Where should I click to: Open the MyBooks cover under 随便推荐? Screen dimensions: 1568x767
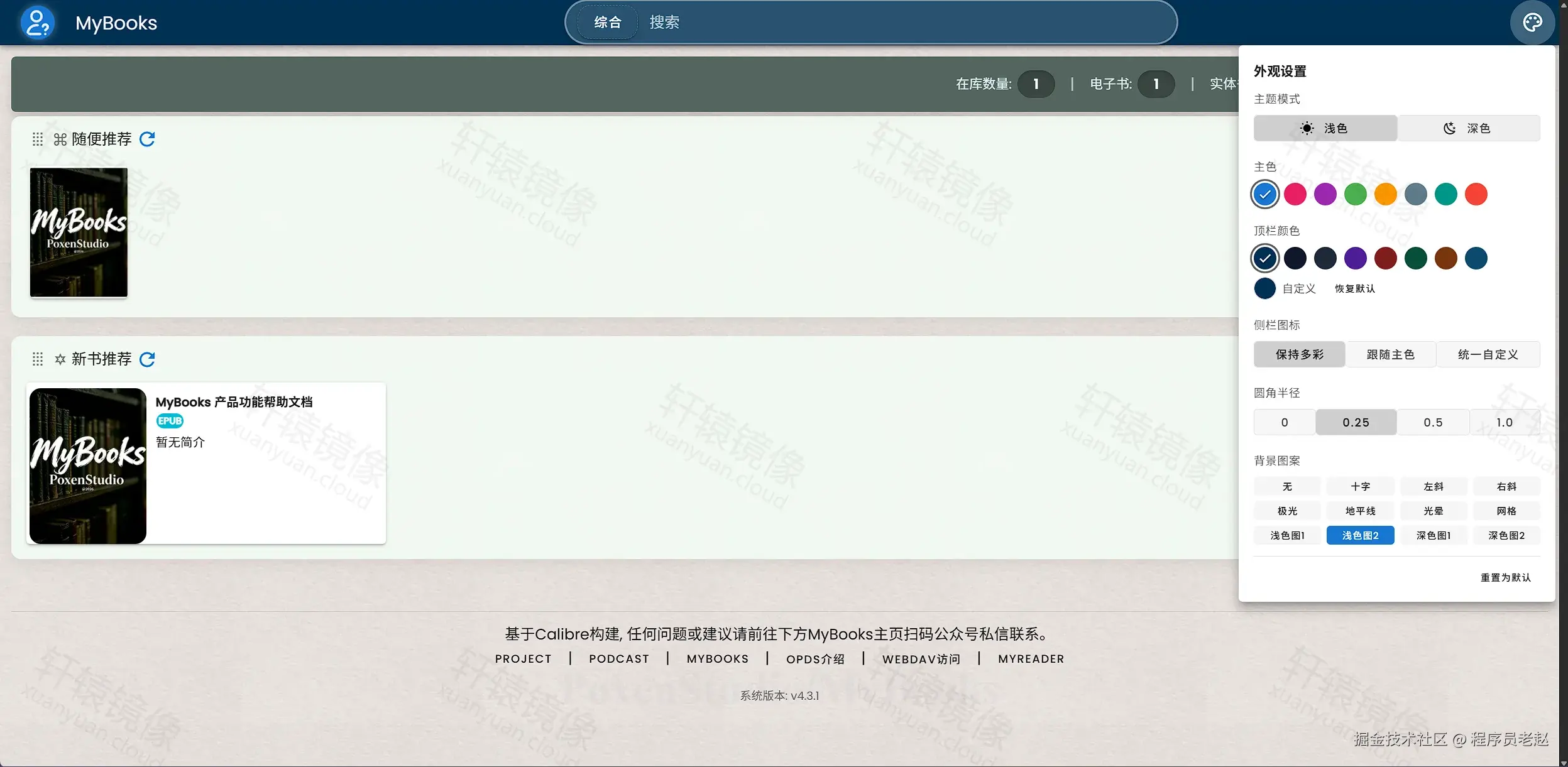(79, 232)
